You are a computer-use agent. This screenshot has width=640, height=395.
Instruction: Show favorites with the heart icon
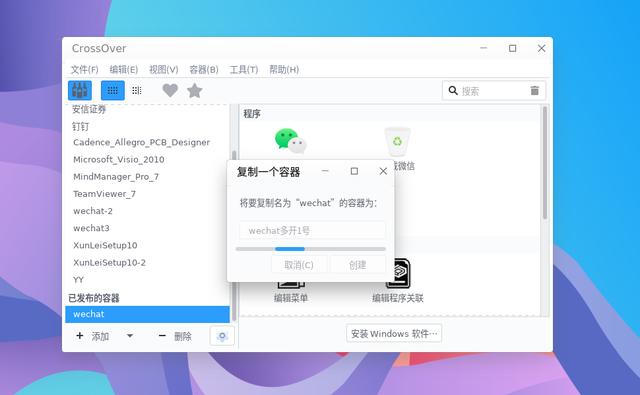tap(170, 90)
